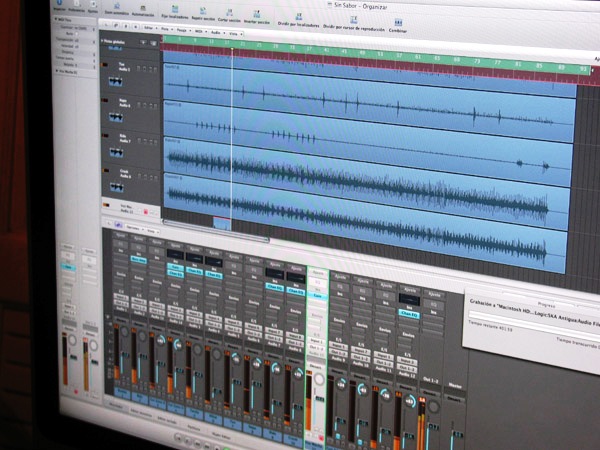Open the arrange area Vista menu

click(x=235, y=34)
